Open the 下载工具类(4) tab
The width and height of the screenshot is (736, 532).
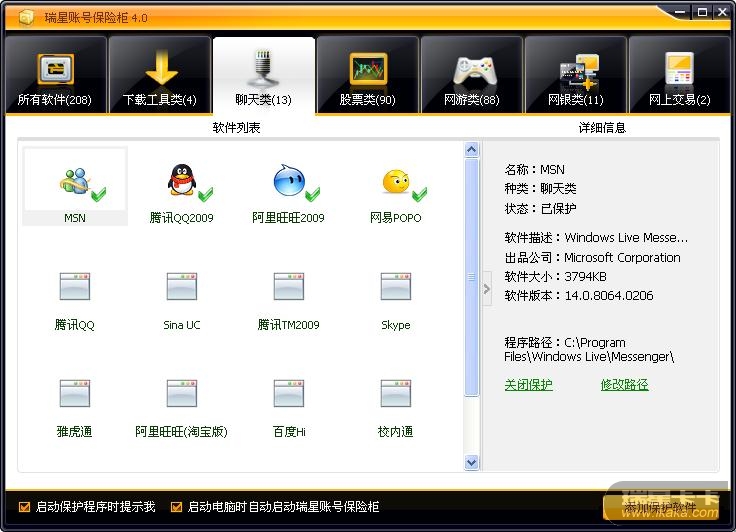160,75
